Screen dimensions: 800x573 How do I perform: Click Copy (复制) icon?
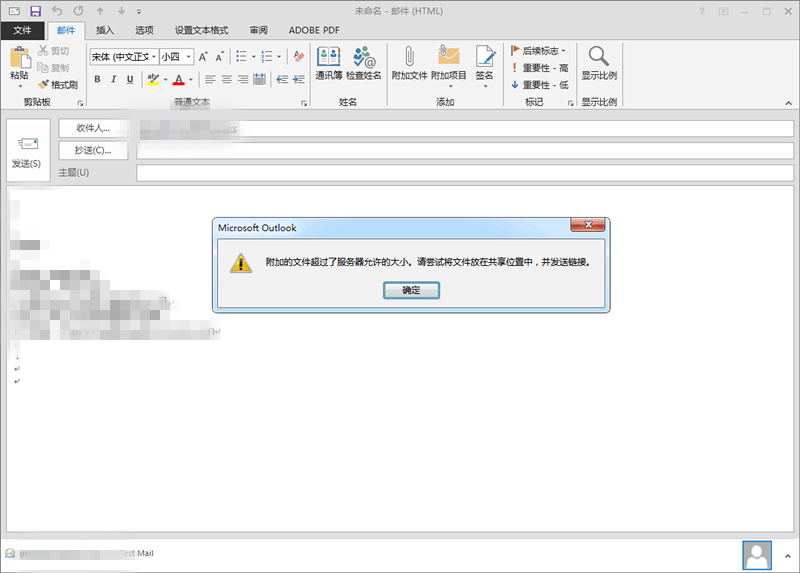53,67
